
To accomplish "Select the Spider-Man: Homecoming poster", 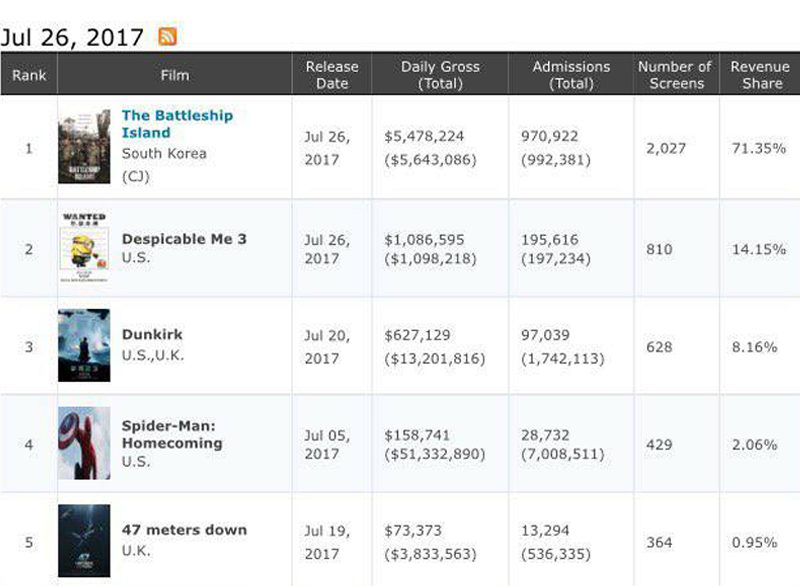I will click(x=84, y=443).
